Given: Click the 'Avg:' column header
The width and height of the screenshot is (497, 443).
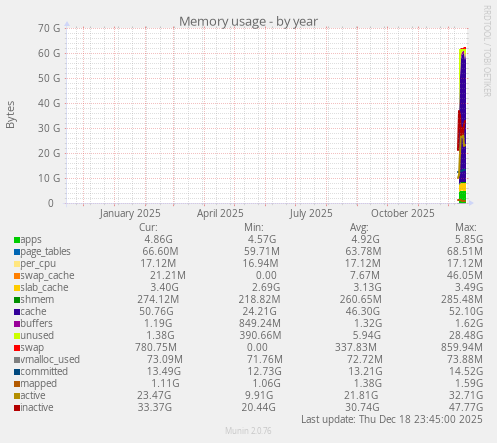Looking at the screenshot, I should click(359, 227).
